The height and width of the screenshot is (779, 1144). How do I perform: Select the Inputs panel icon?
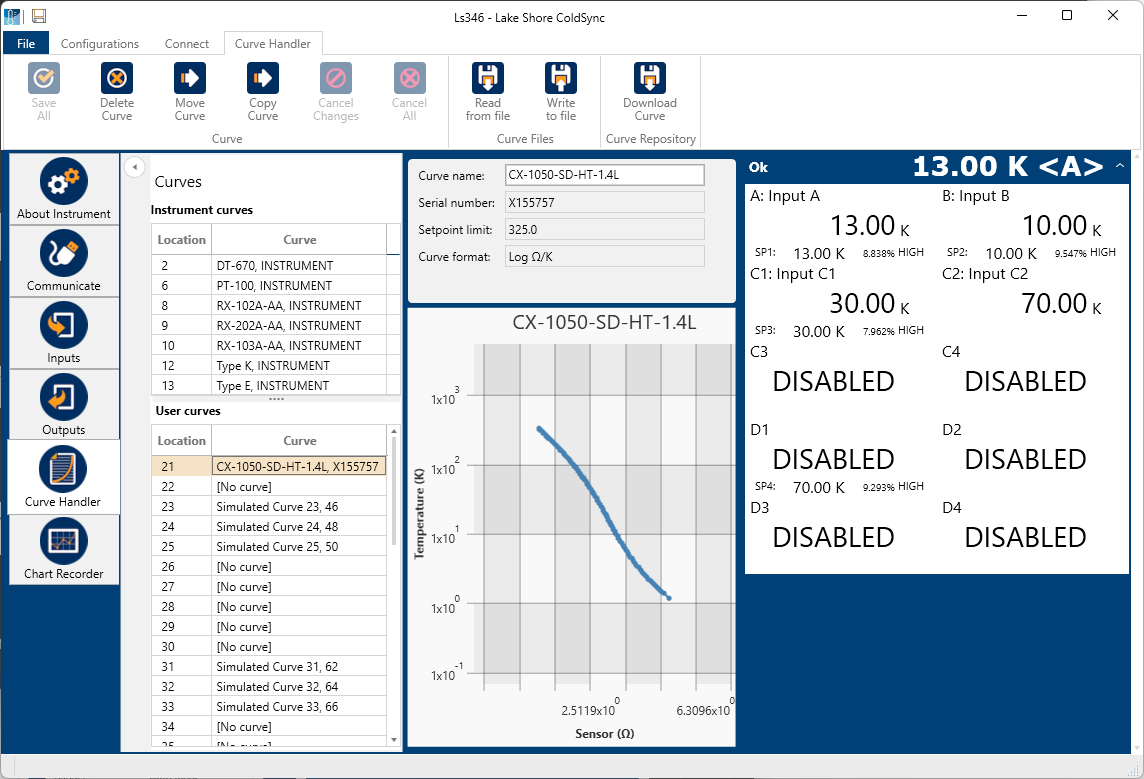pos(63,333)
